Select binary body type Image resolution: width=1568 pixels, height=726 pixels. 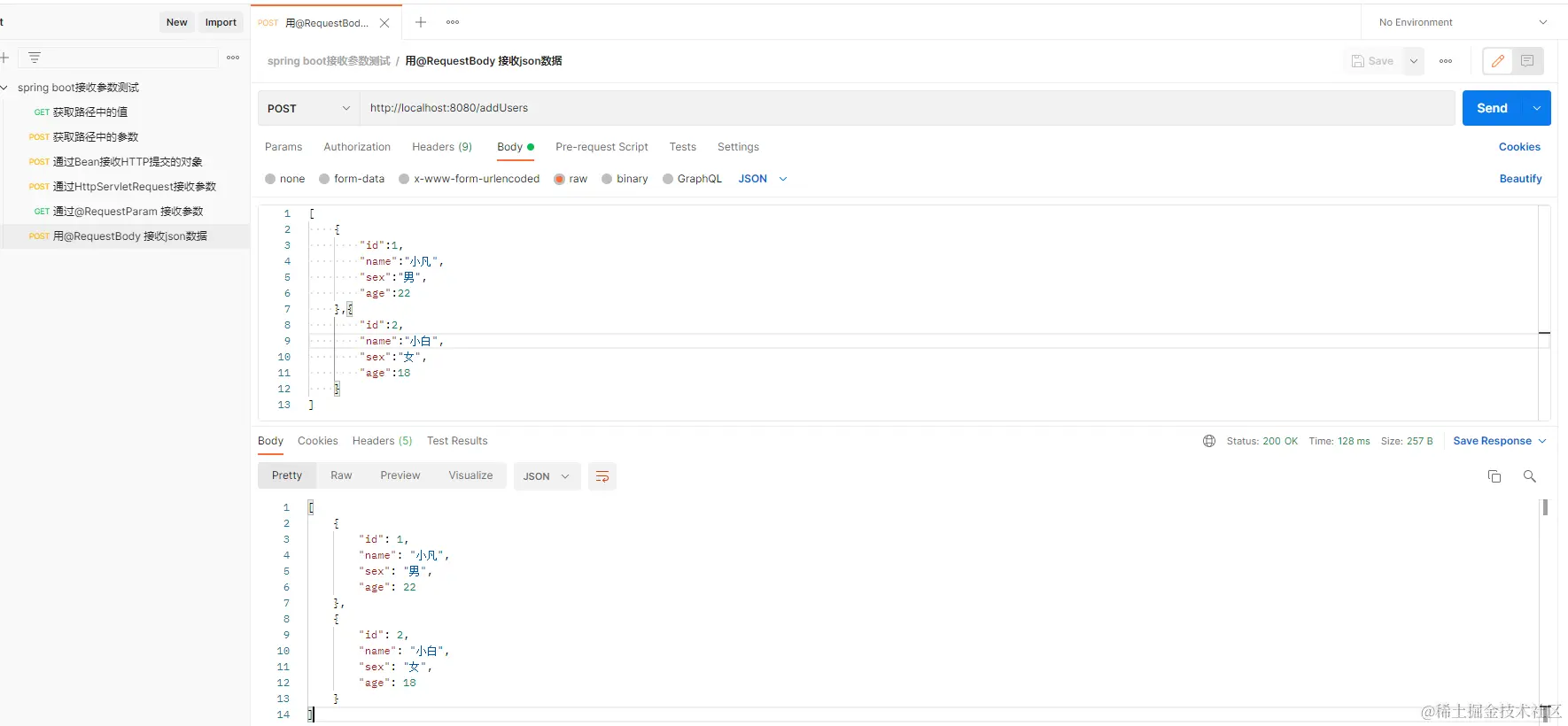click(x=625, y=179)
